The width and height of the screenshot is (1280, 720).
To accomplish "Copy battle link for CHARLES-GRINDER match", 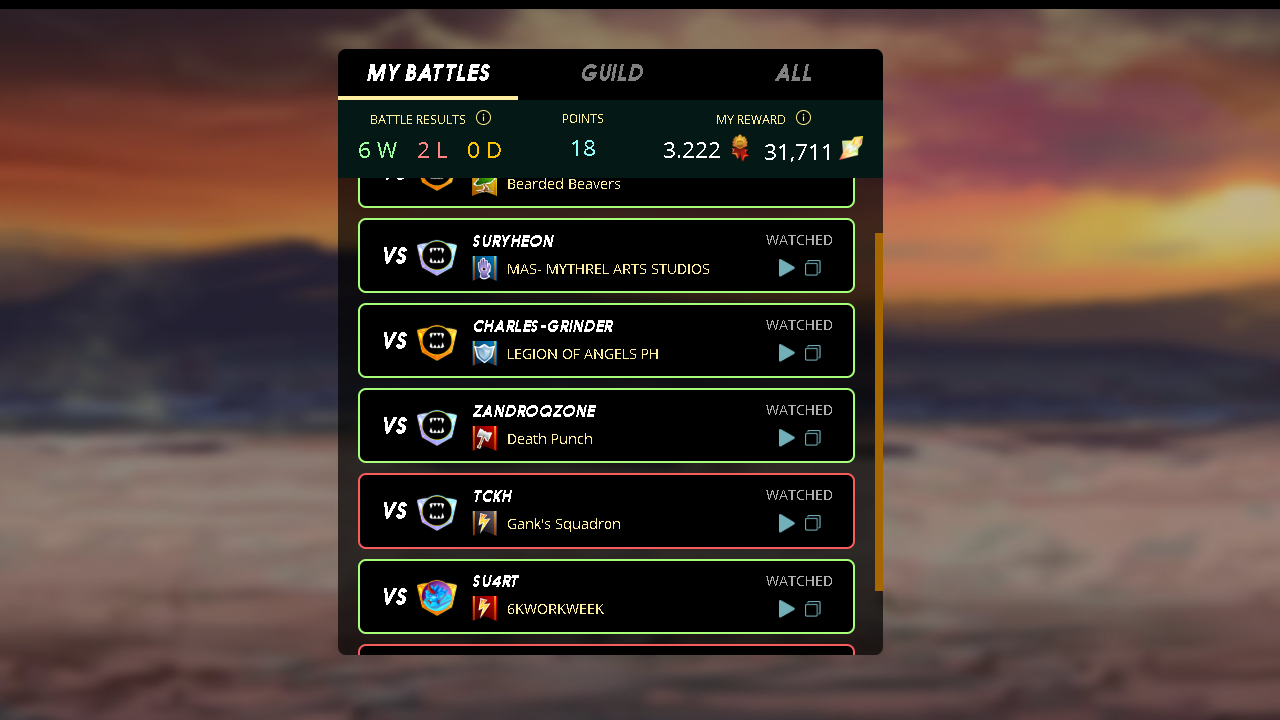I will coord(813,353).
